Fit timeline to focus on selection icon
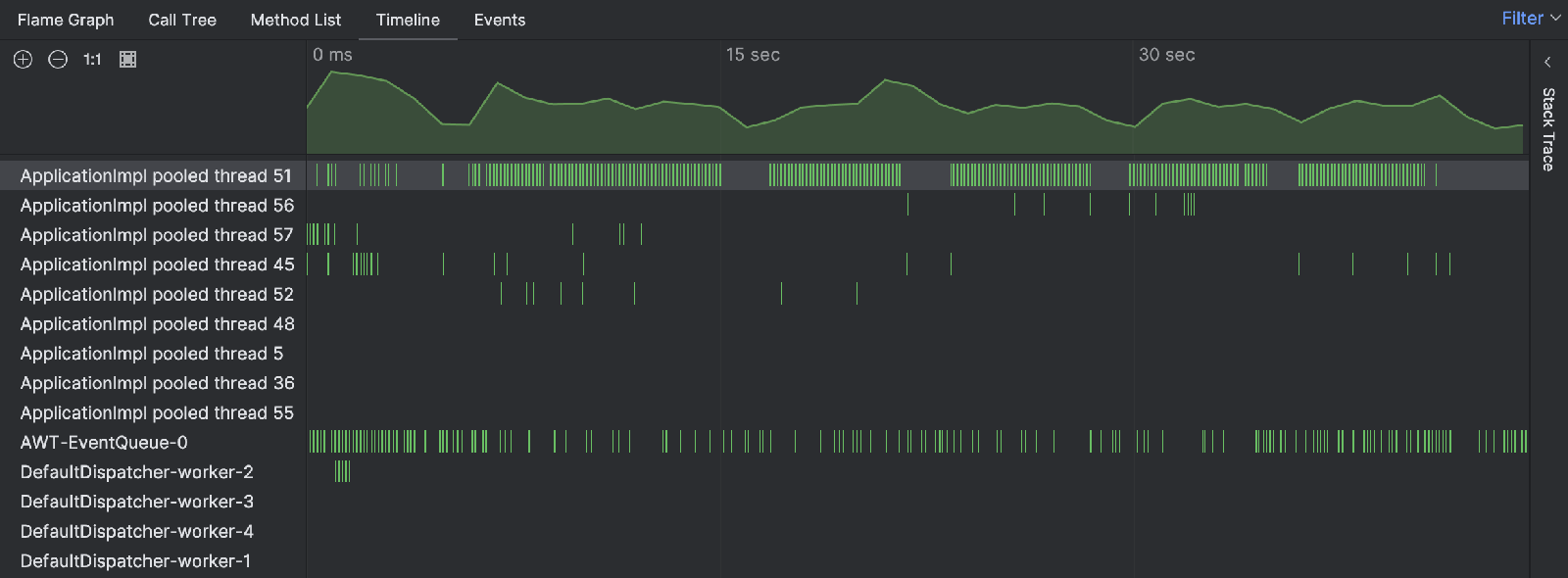This screenshot has width=1568, height=578. pos(127,60)
